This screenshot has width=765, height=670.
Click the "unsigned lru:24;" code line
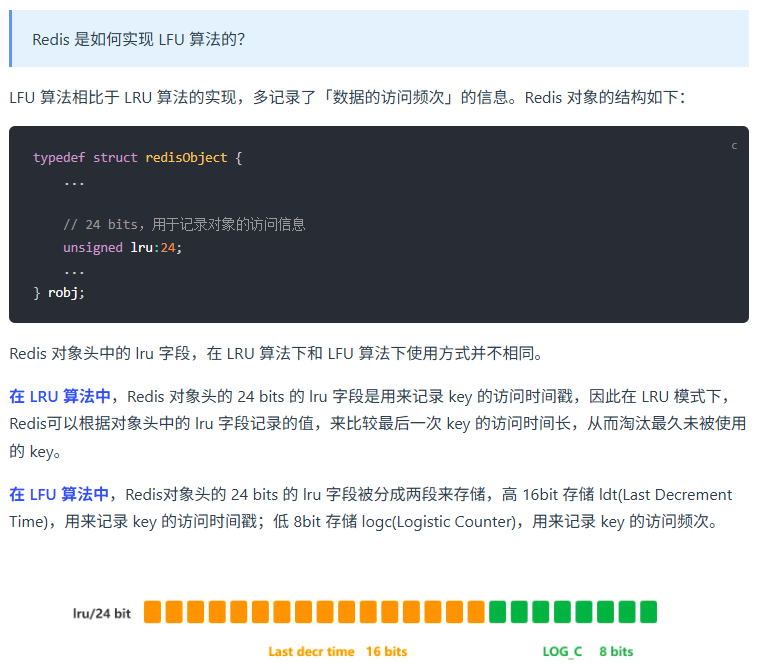pos(122,247)
